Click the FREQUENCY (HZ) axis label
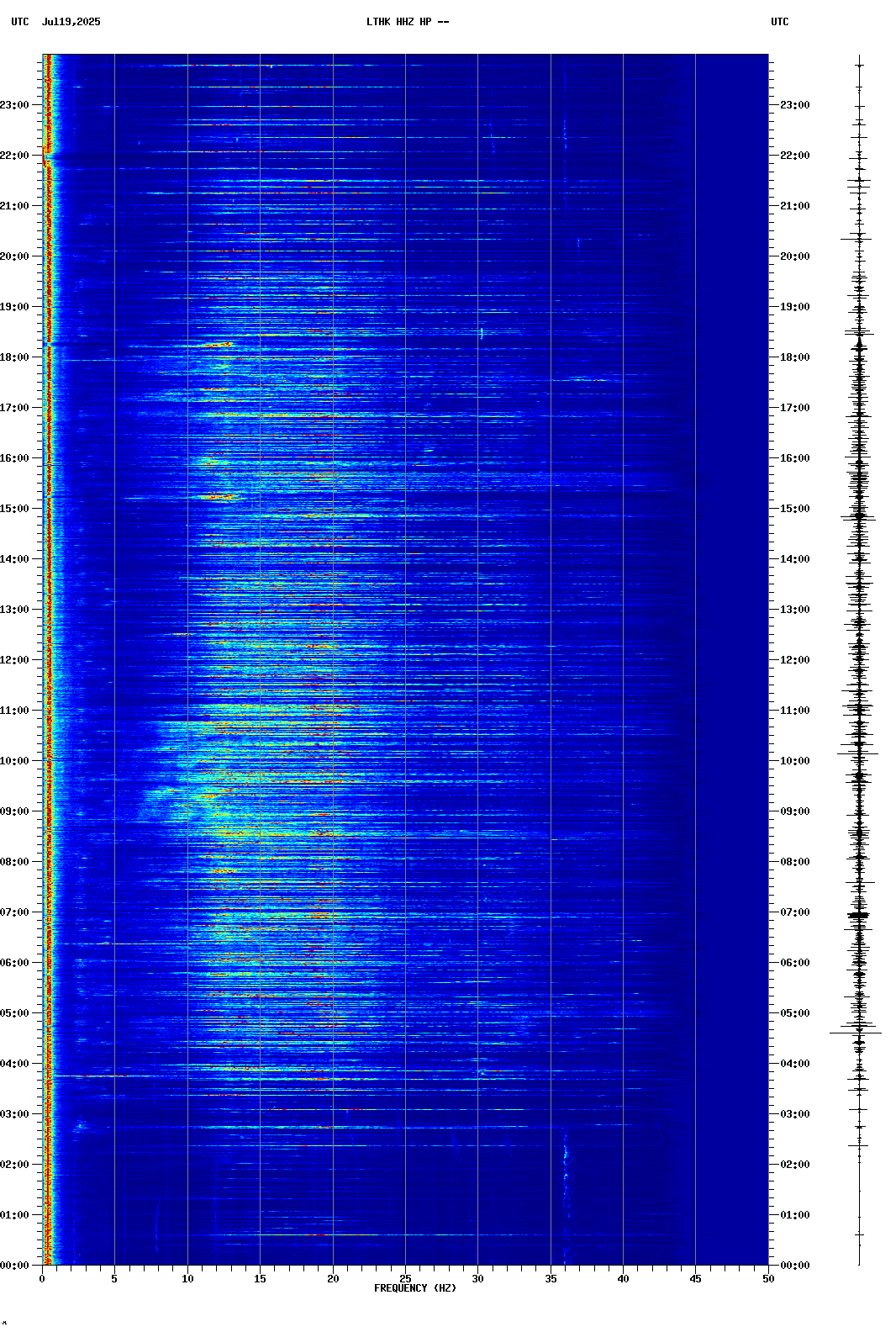The width and height of the screenshot is (896, 1332). 415,1288
